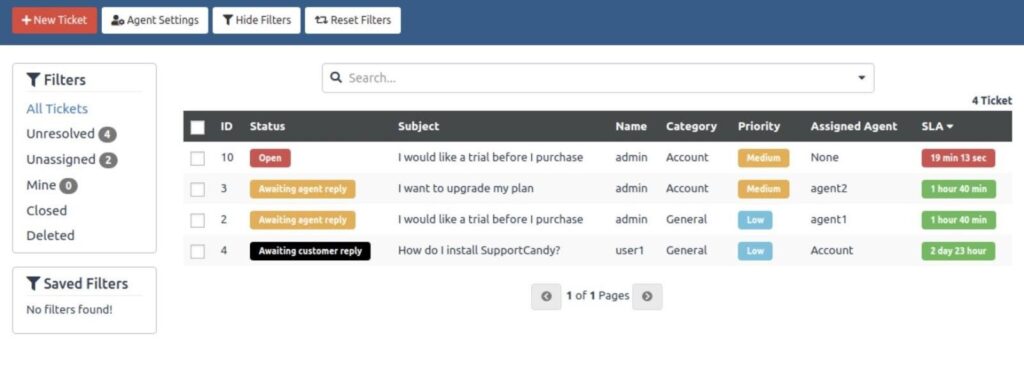Viewport: 1024px width, 365px height.
Task: Click the New Ticket plus button
Action: 54,20
